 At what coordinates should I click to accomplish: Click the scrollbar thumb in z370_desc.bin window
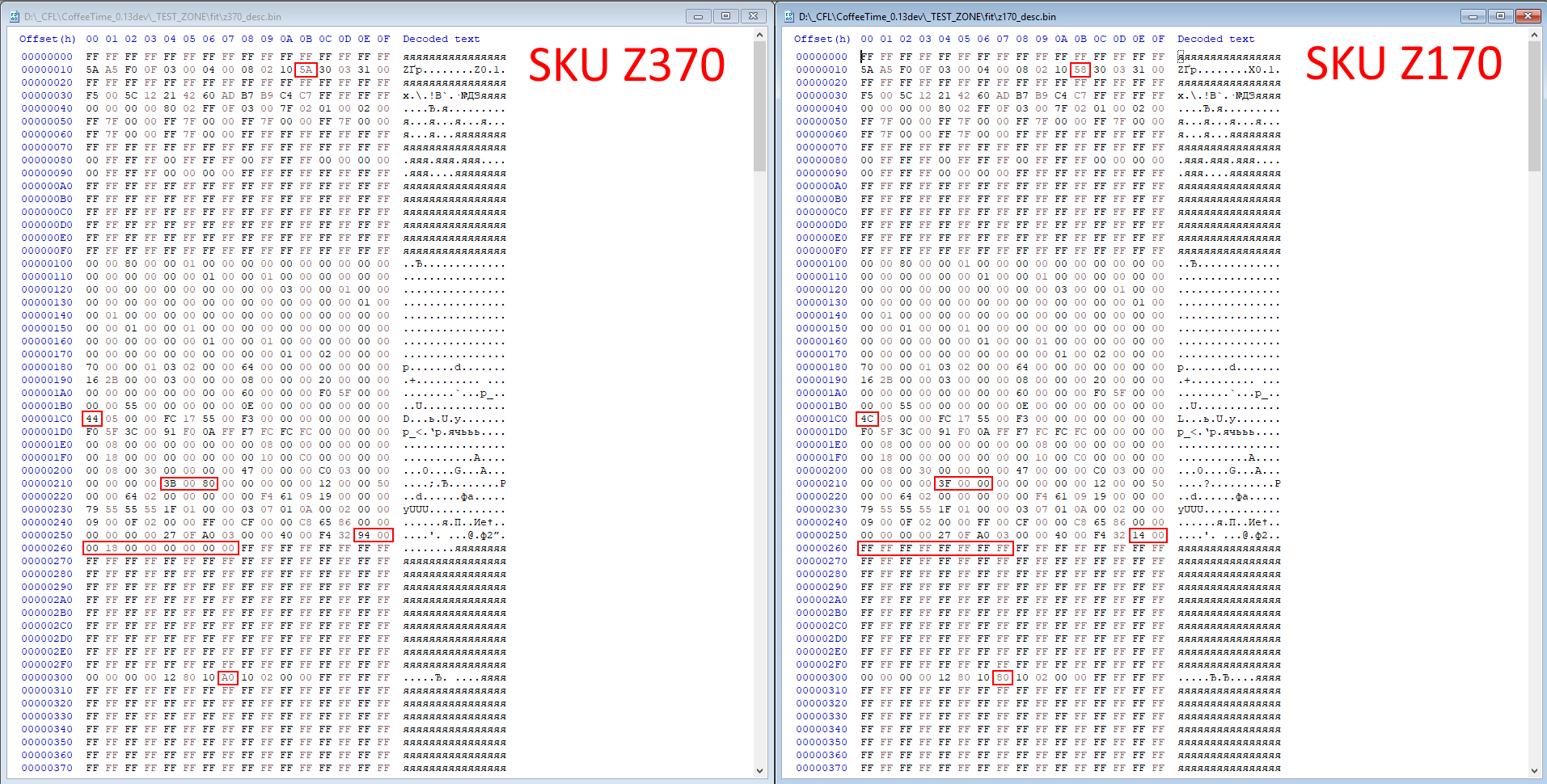tap(759, 107)
